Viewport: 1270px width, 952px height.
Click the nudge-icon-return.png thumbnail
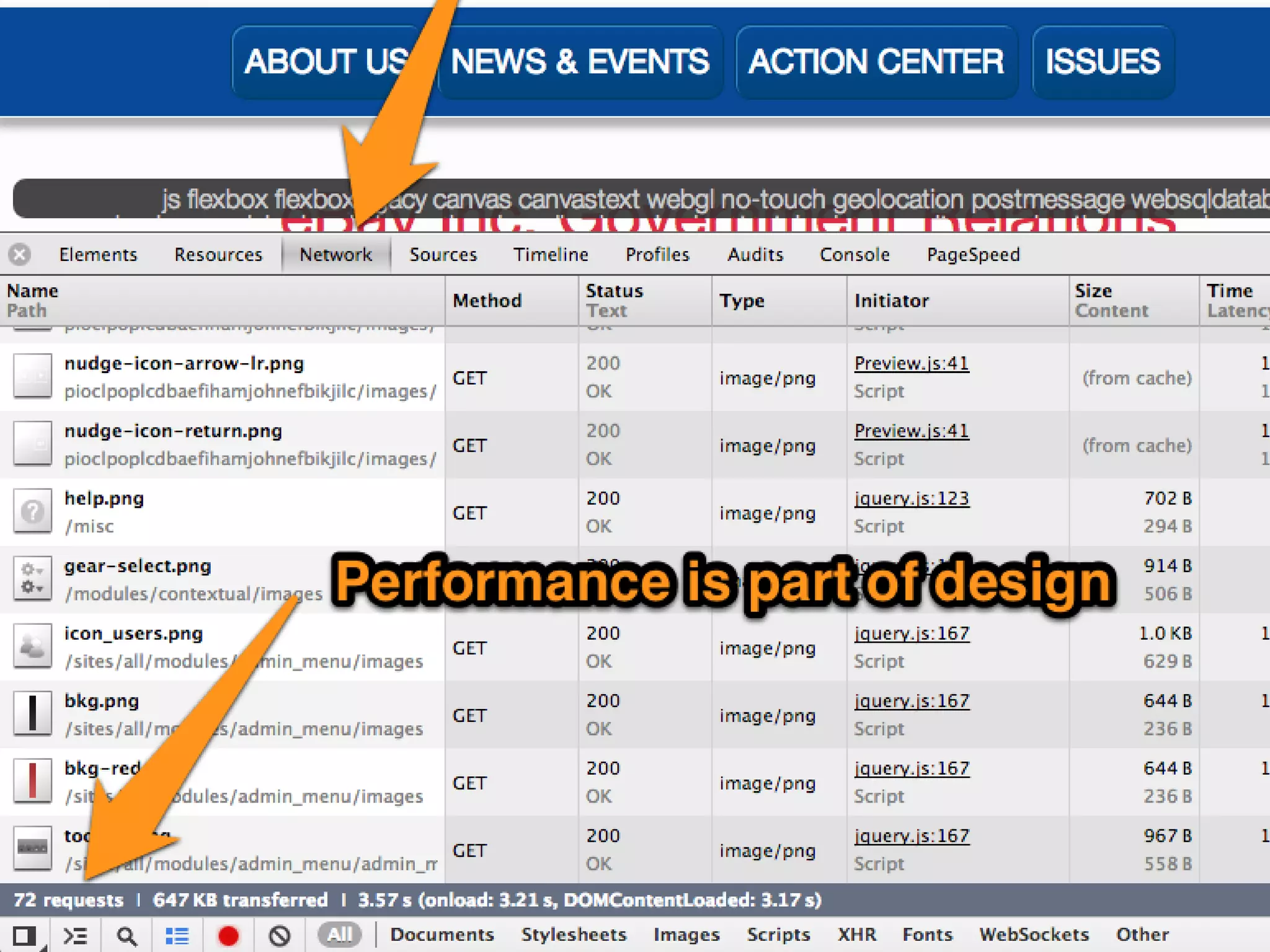(x=32, y=444)
